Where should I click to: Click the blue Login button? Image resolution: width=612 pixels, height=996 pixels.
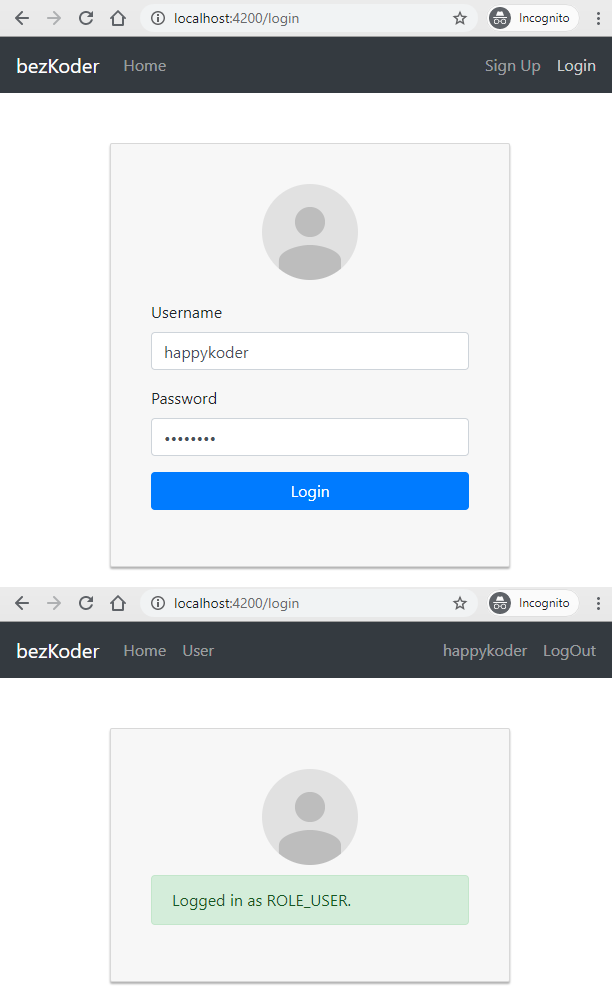(309, 491)
